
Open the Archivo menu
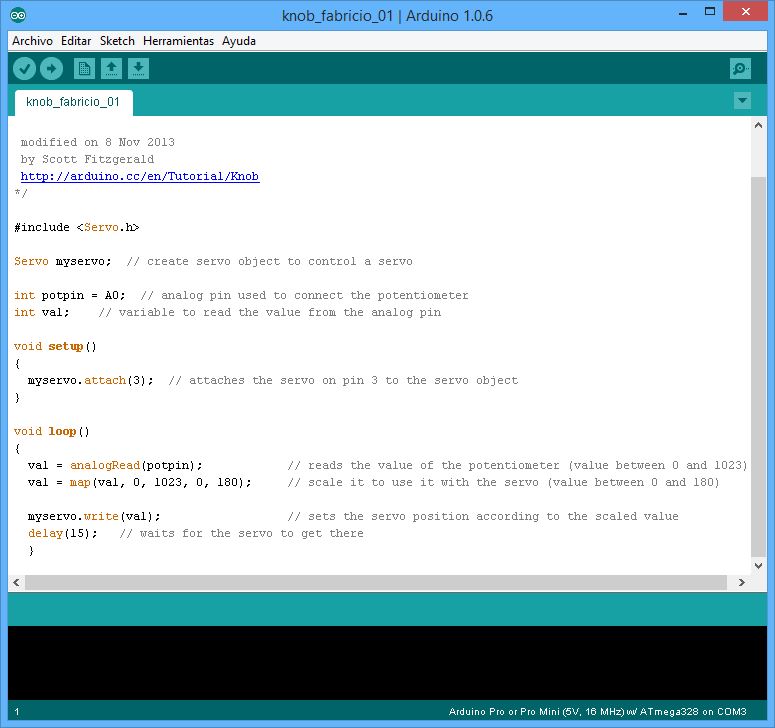[32, 41]
